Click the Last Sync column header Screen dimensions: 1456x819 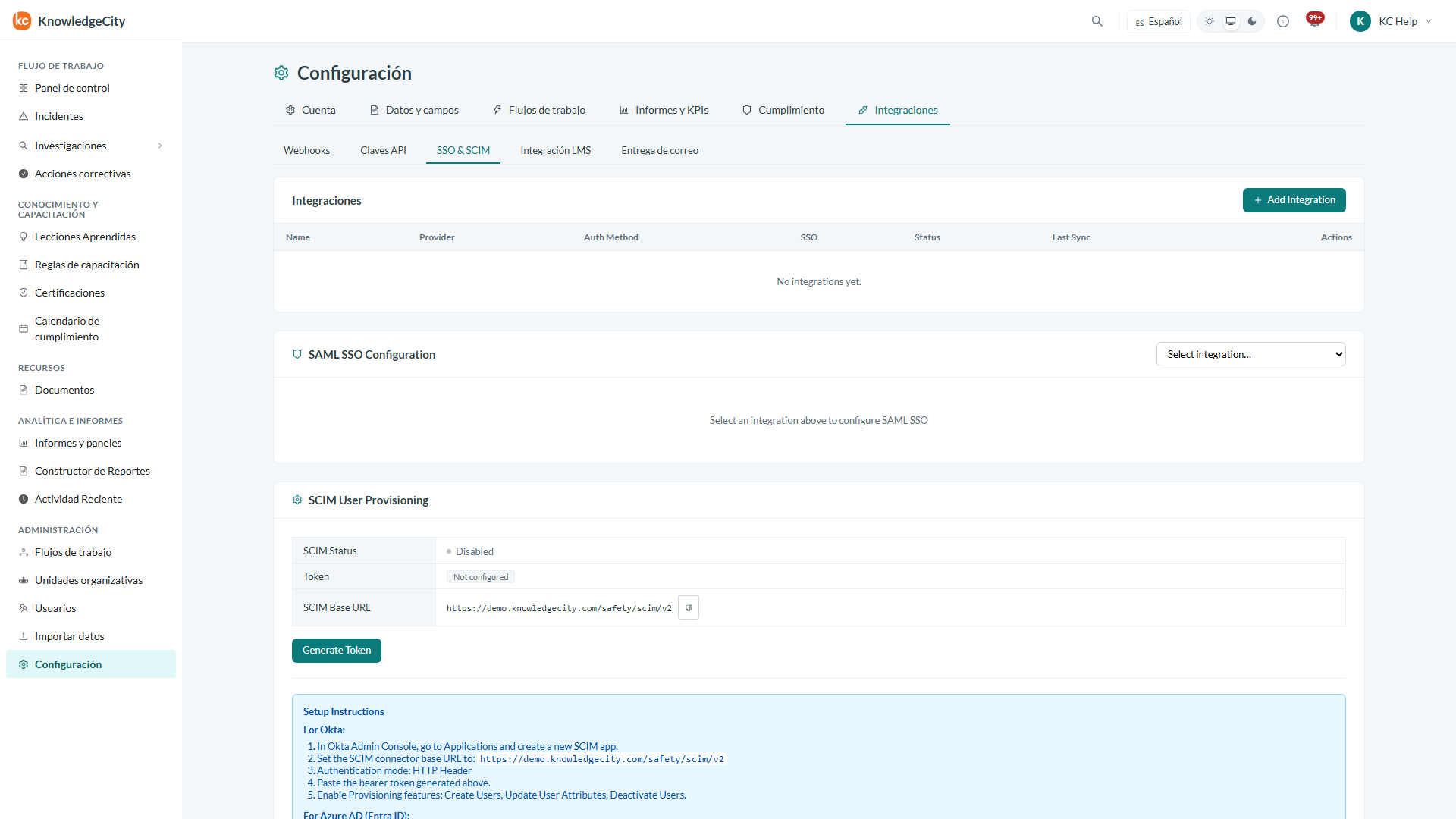click(x=1071, y=237)
